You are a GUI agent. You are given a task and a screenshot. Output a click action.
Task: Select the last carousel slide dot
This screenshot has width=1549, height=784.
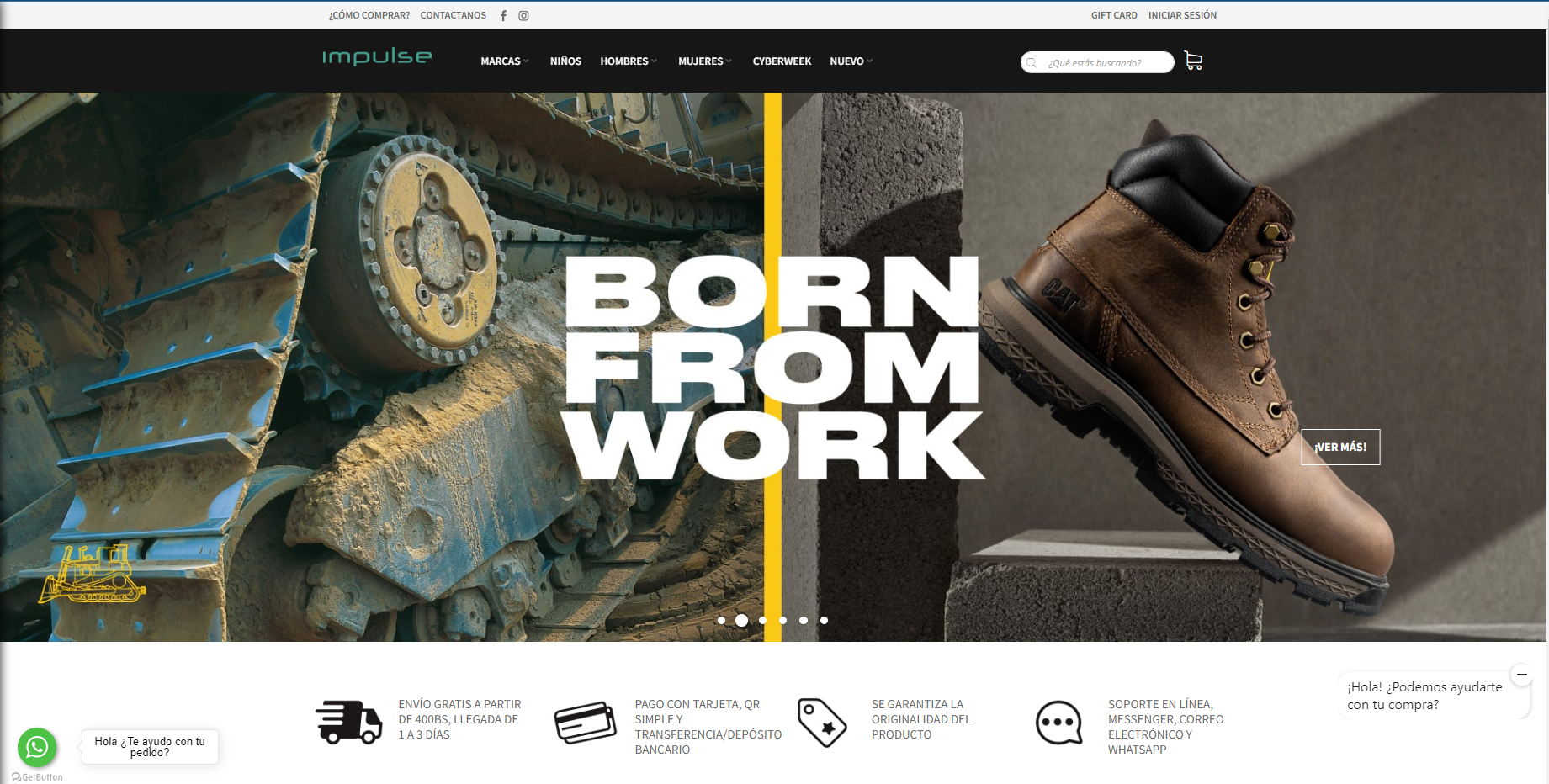point(824,620)
